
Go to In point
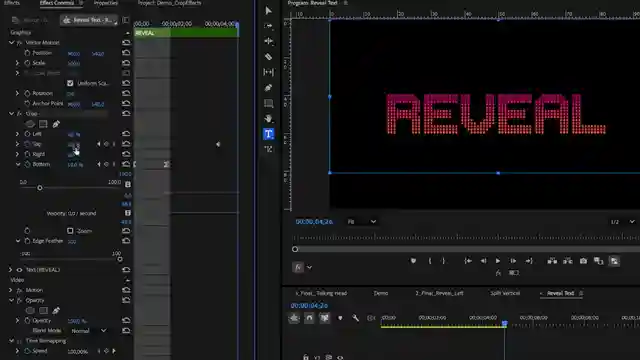pyautogui.click(x=468, y=261)
